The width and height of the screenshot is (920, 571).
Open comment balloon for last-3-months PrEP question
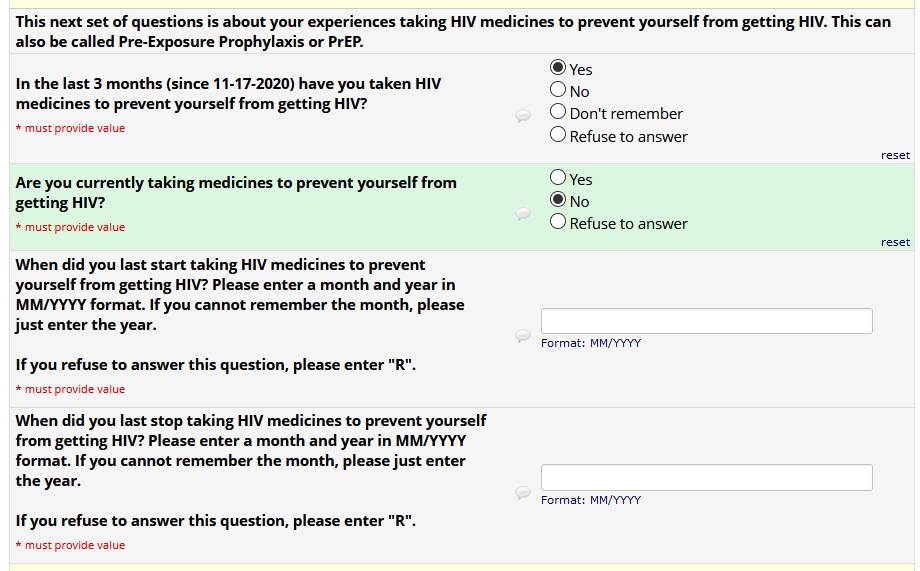point(522,116)
